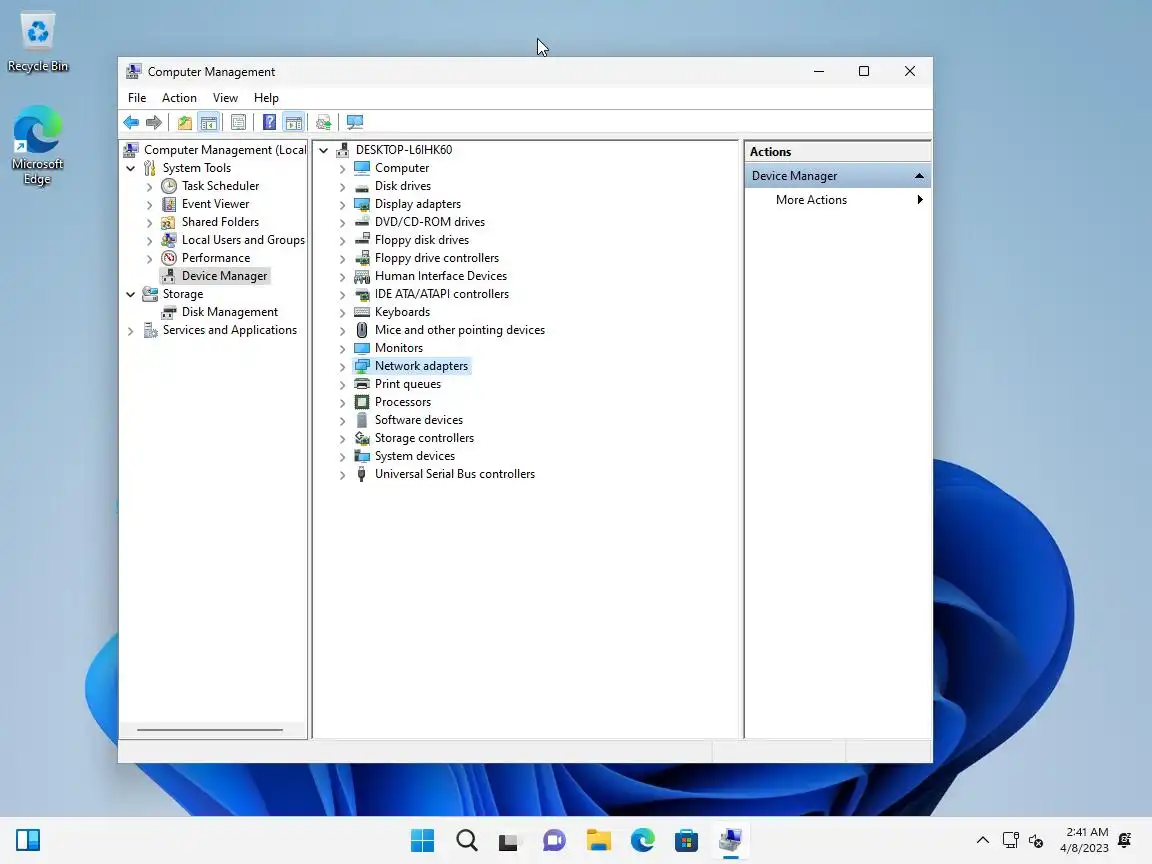Expand the Display adapters chevron

point(342,204)
